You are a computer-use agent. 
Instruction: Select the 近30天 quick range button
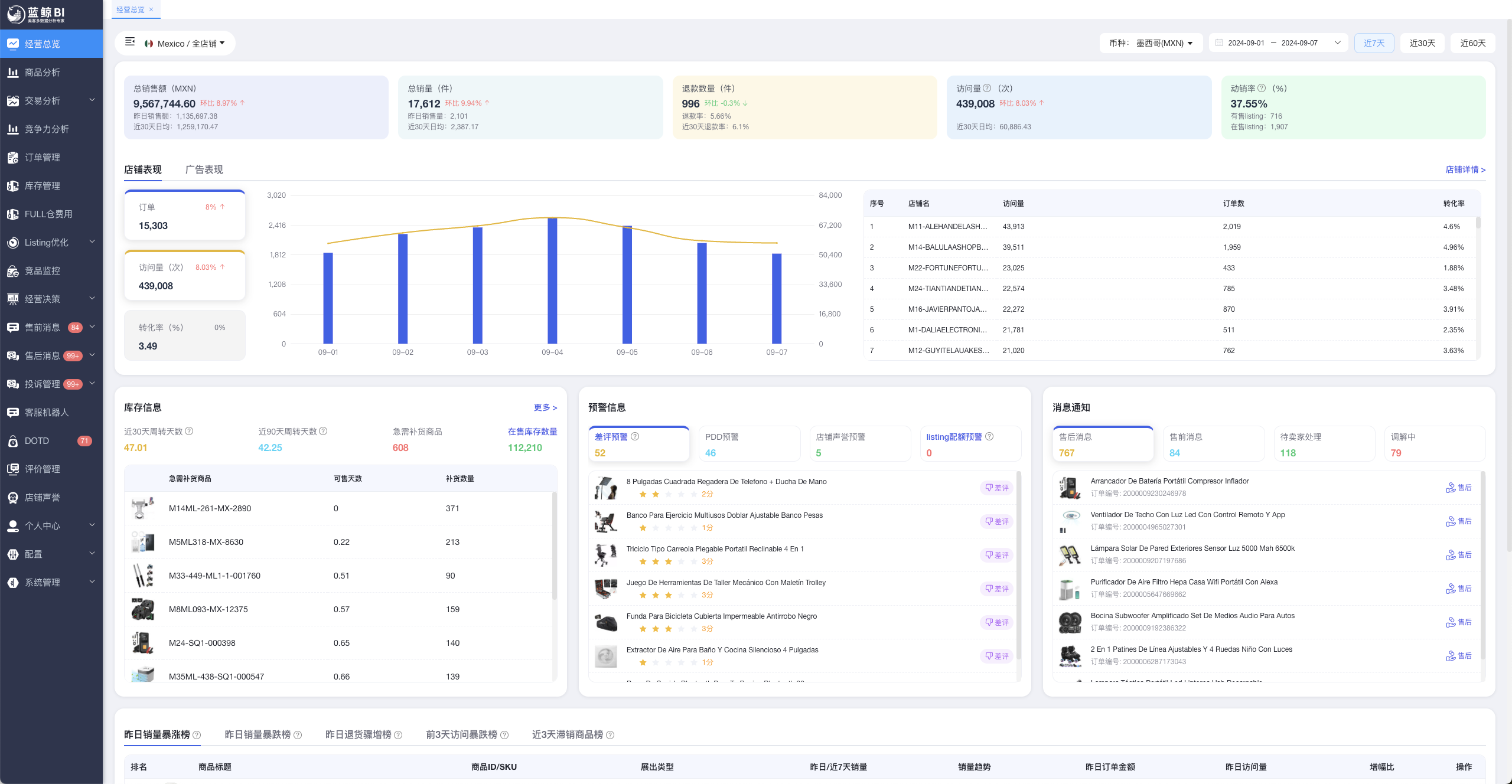pos(1422,43)
